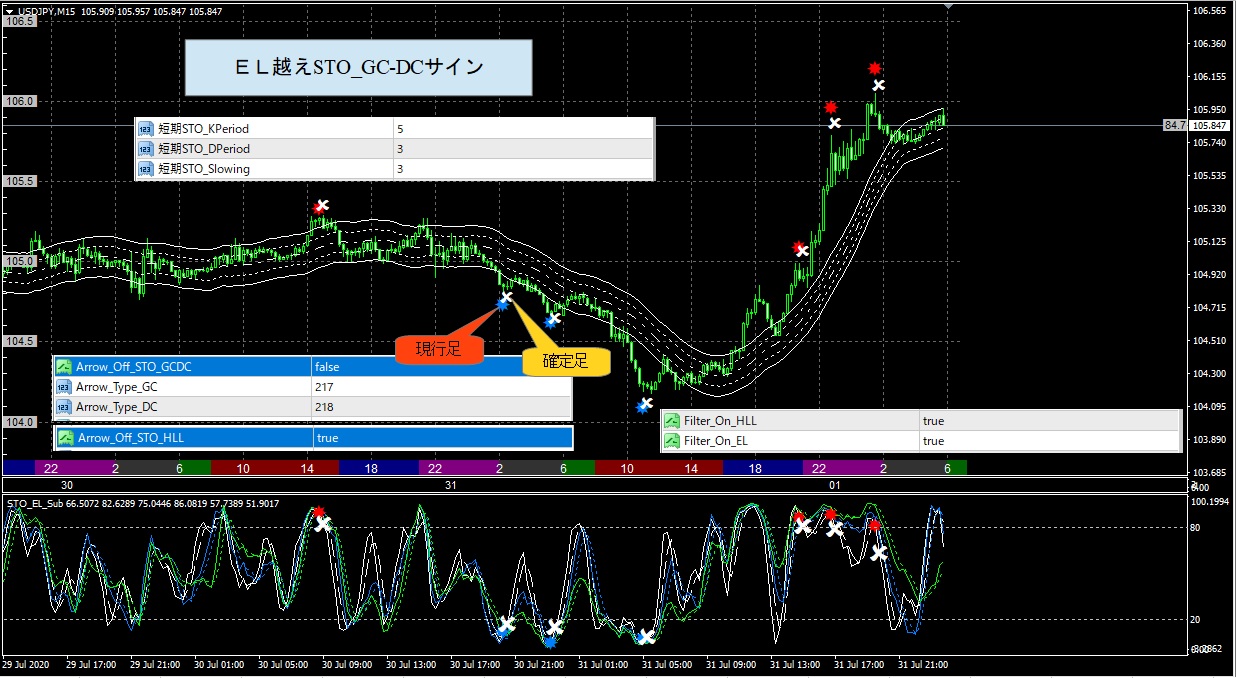
Task: Click the Arrow_Type_DC row icon
Action: pyautogui.click(x=65, y=407)
